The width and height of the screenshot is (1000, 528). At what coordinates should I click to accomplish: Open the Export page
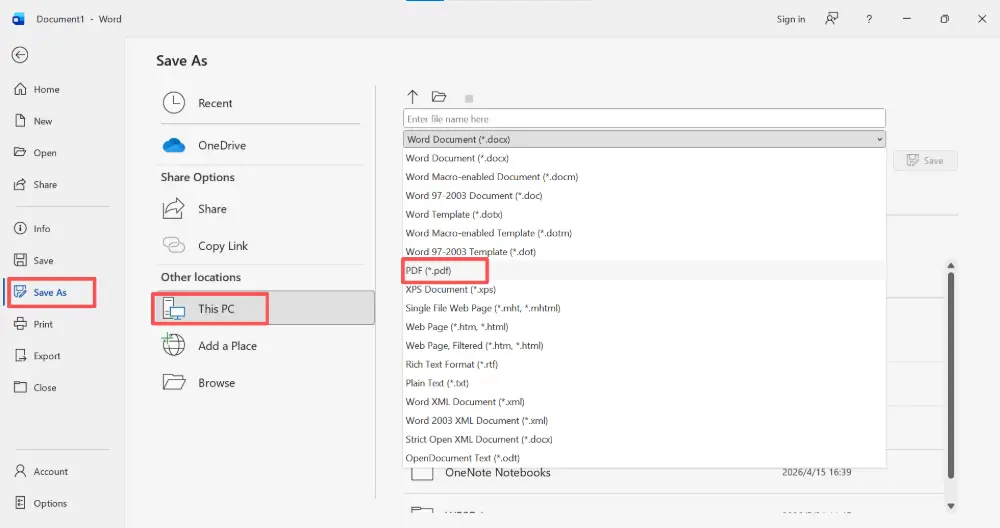click(38, 356)
